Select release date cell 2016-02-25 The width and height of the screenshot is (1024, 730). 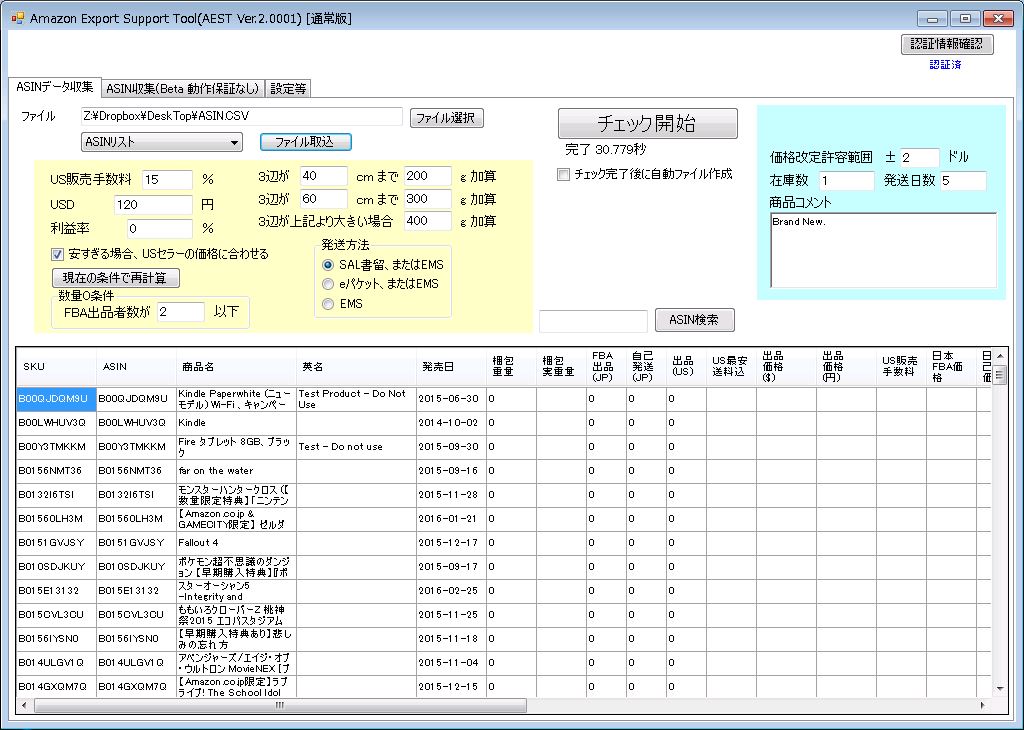tap(451, 591)
